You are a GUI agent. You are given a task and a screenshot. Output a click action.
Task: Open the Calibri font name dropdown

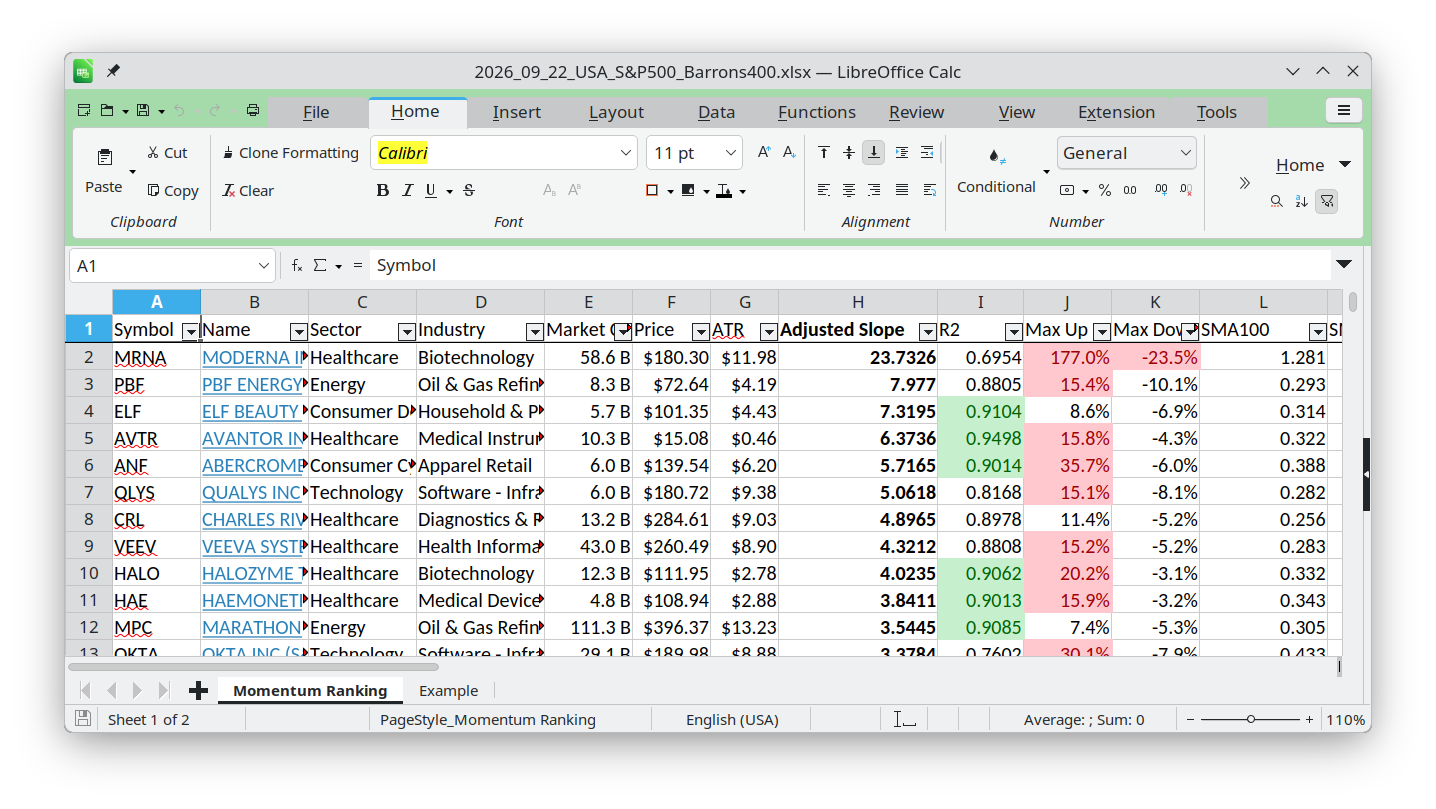click(627, 153)
